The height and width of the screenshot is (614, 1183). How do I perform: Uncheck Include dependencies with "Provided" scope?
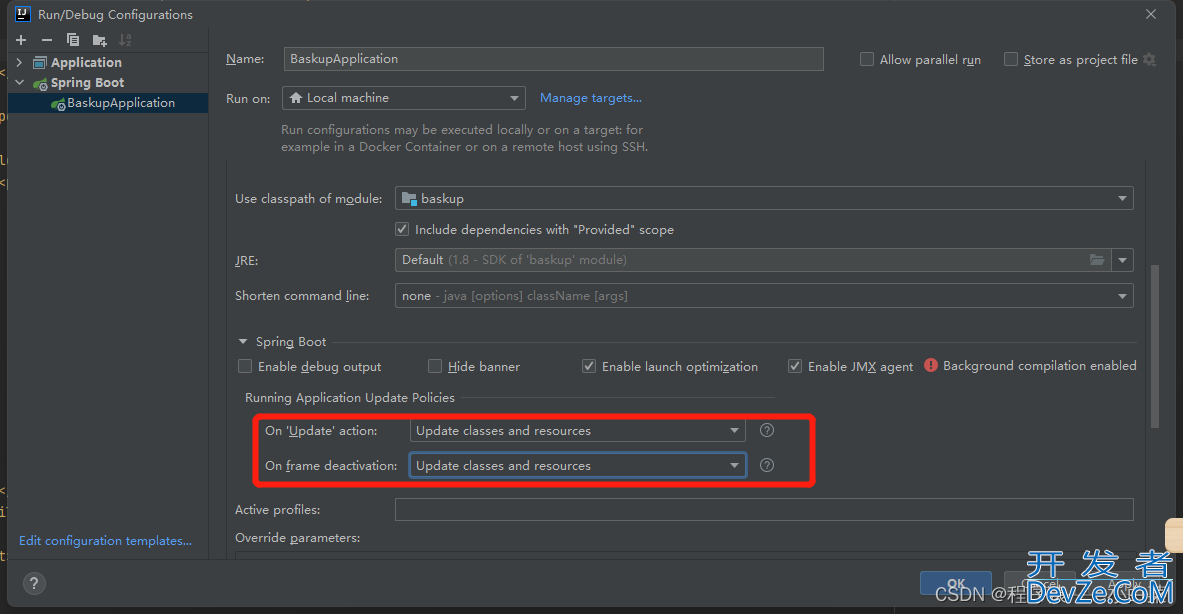402,229
